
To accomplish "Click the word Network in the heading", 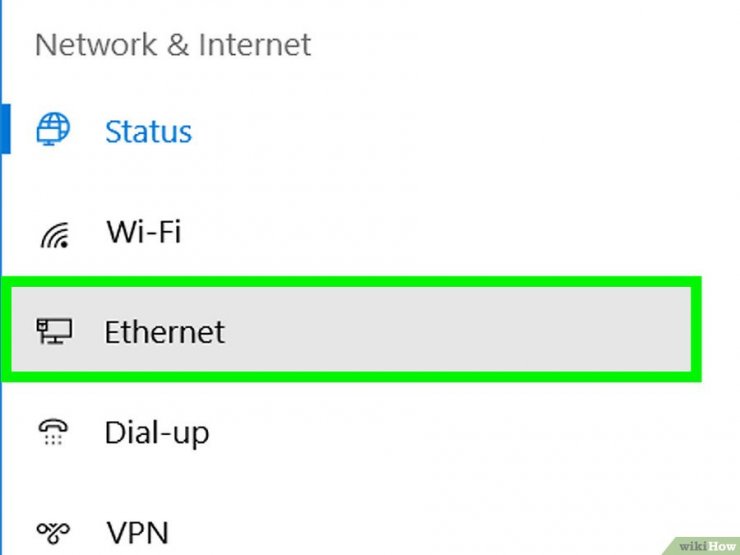I will point(96,44).
